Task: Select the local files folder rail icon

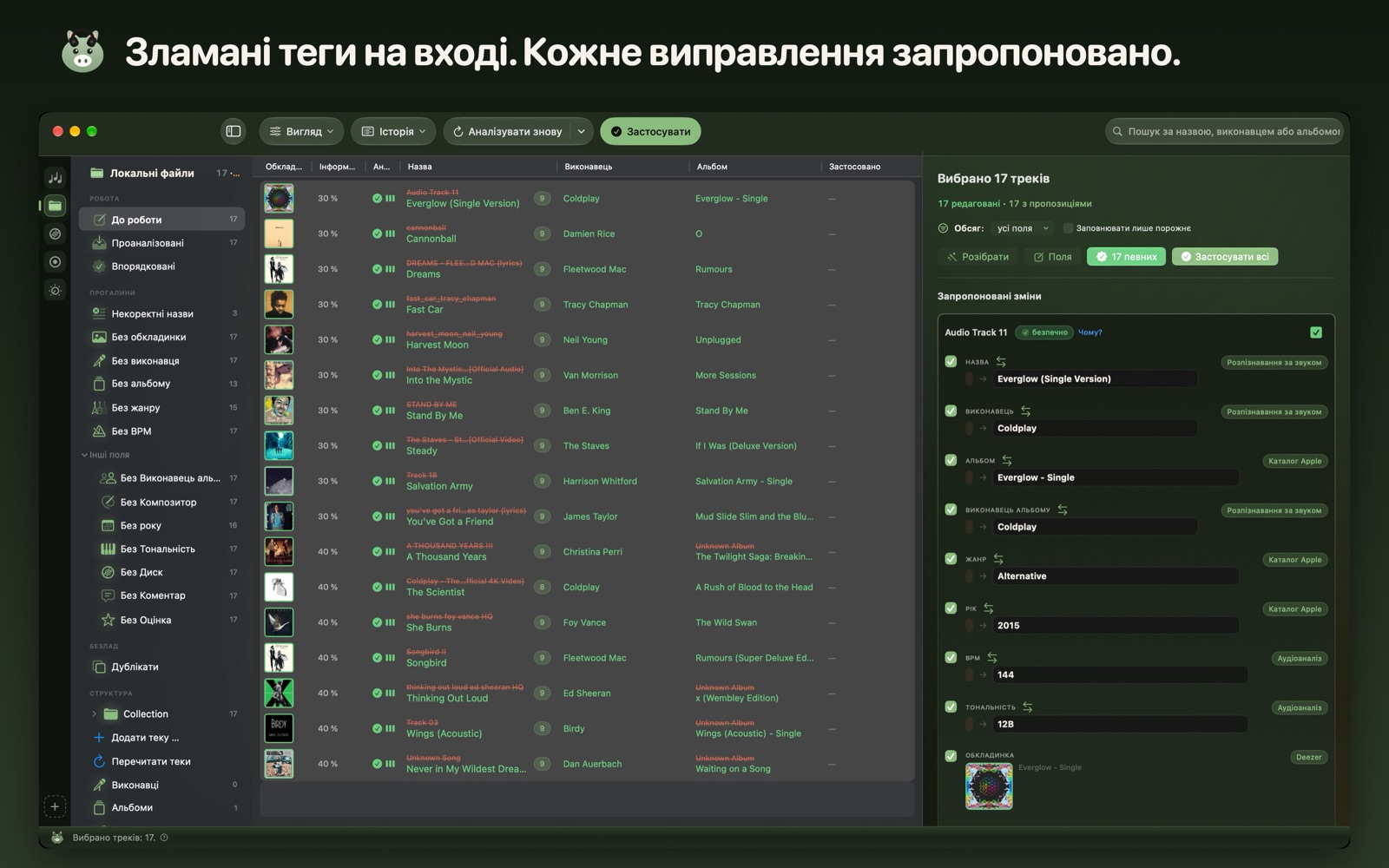Action: coord(55,206)
